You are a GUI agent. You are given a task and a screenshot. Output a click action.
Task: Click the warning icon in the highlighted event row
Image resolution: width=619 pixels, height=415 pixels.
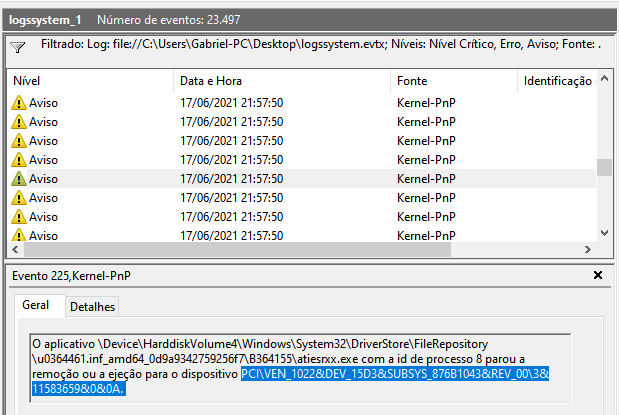[x=18, y=178]
